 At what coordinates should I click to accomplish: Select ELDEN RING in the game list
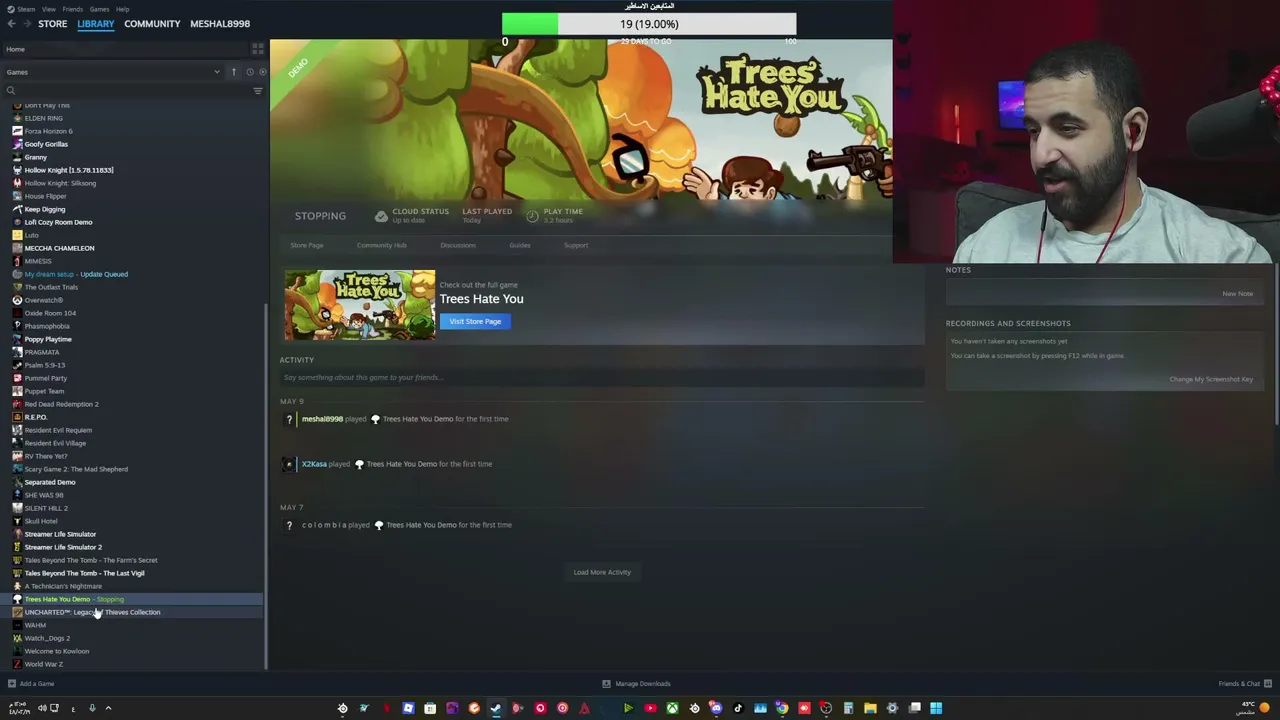coord(43,118)
